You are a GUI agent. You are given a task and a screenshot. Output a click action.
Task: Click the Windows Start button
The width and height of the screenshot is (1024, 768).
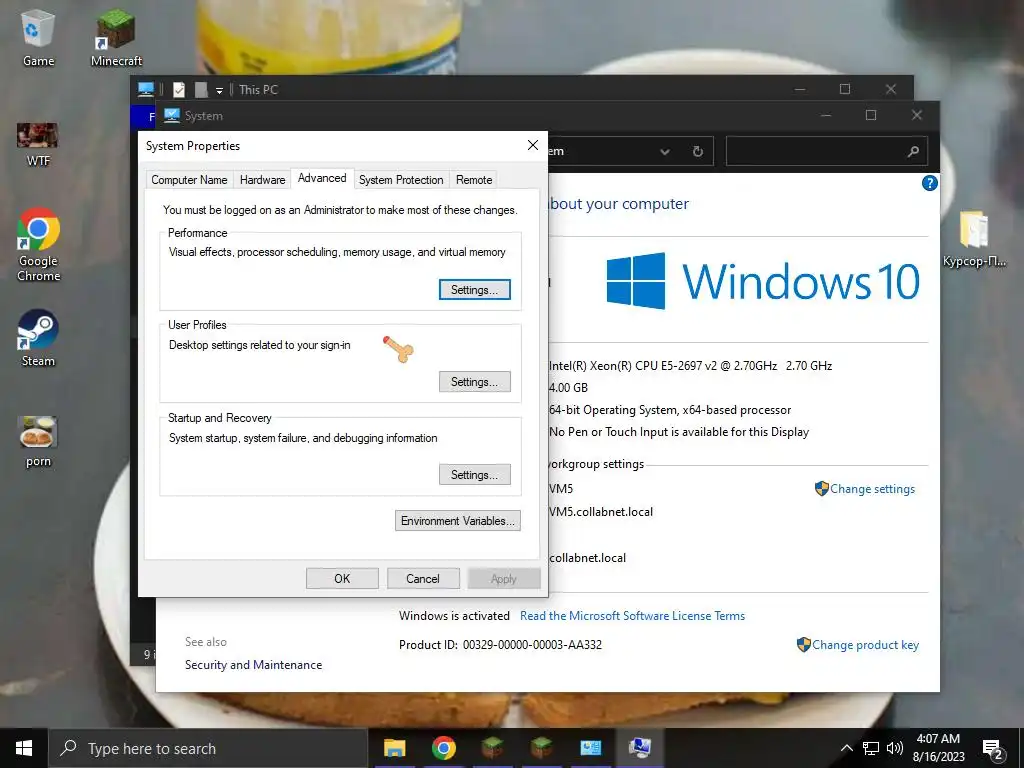click(x=24, y=748)
